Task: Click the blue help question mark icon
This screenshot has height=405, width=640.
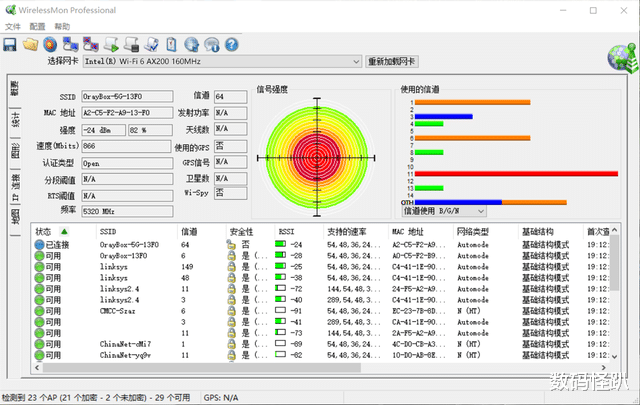Action: click(x=231, y=44)
